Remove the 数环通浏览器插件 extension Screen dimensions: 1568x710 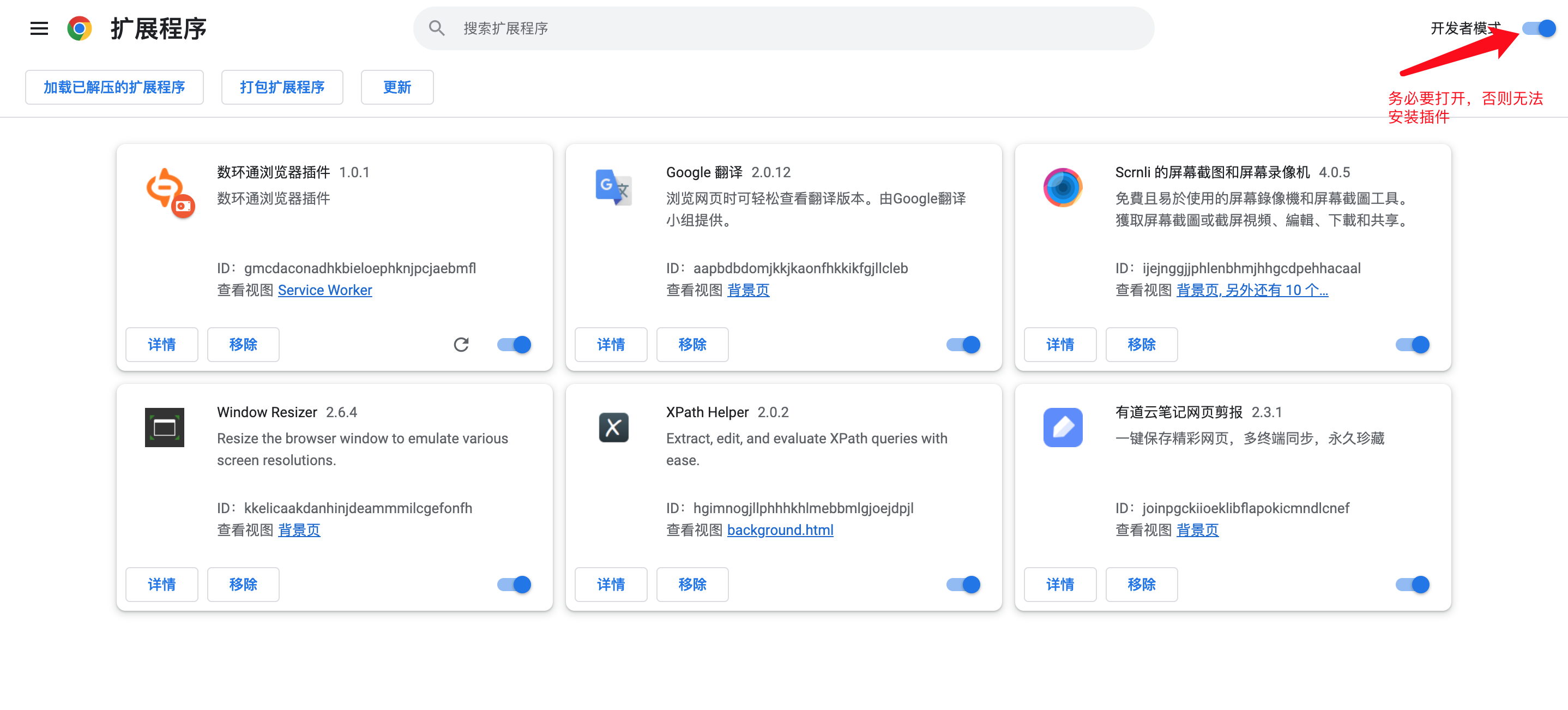point(244,345)
